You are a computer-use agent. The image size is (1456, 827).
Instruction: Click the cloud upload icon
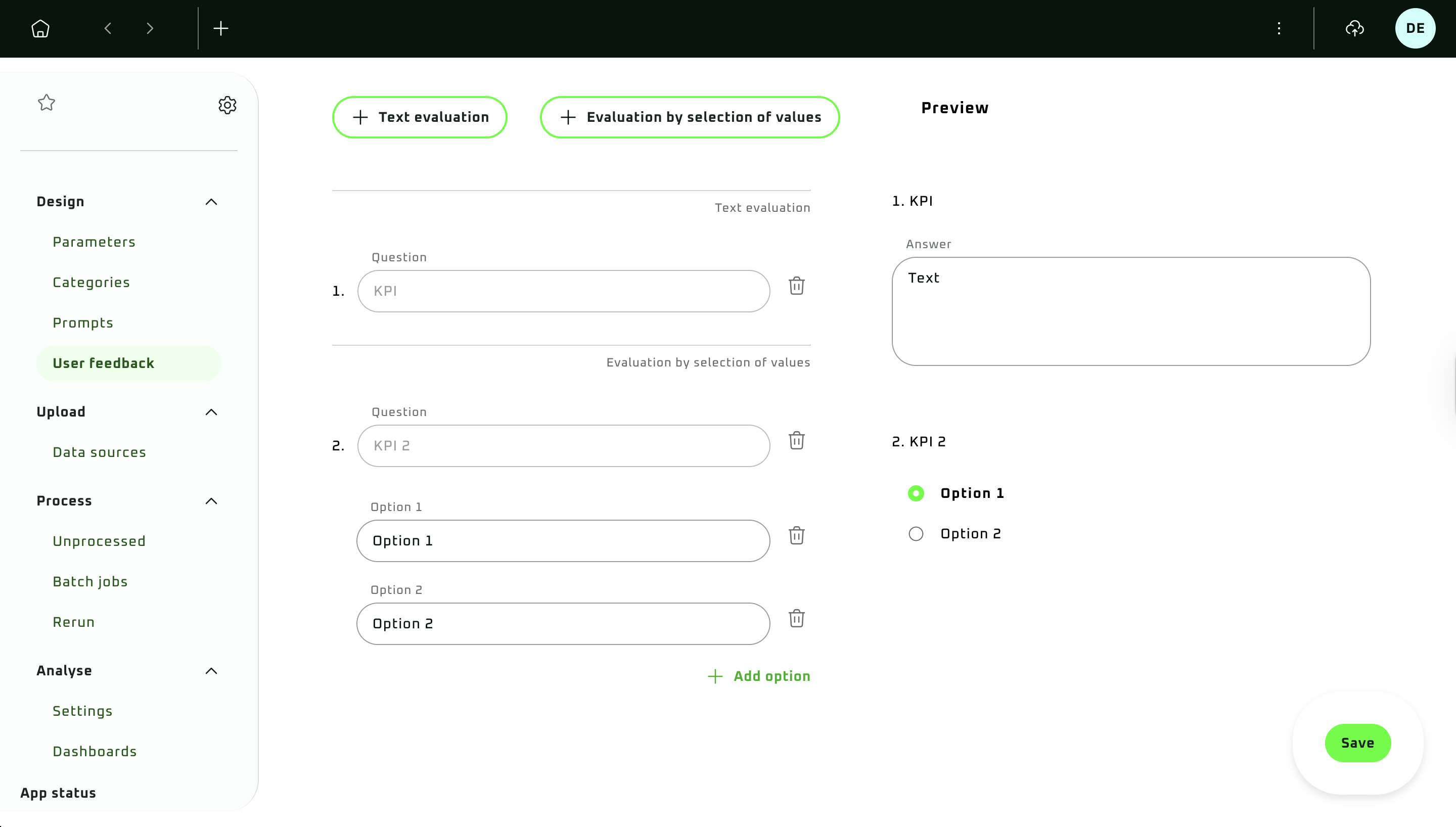click(1355, 28)
